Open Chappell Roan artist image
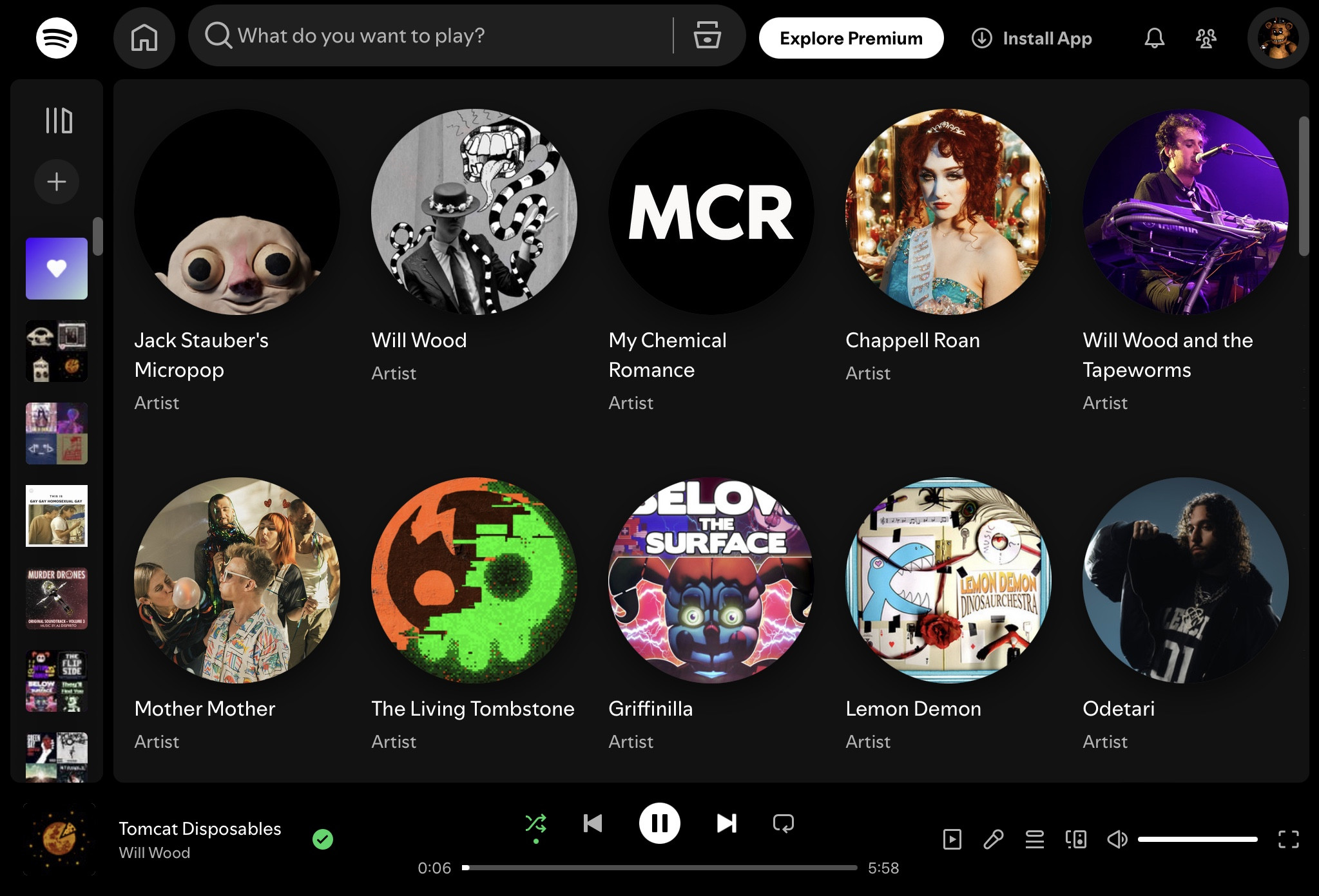Viewport: 1319px width, 896px height. (948, 212)
